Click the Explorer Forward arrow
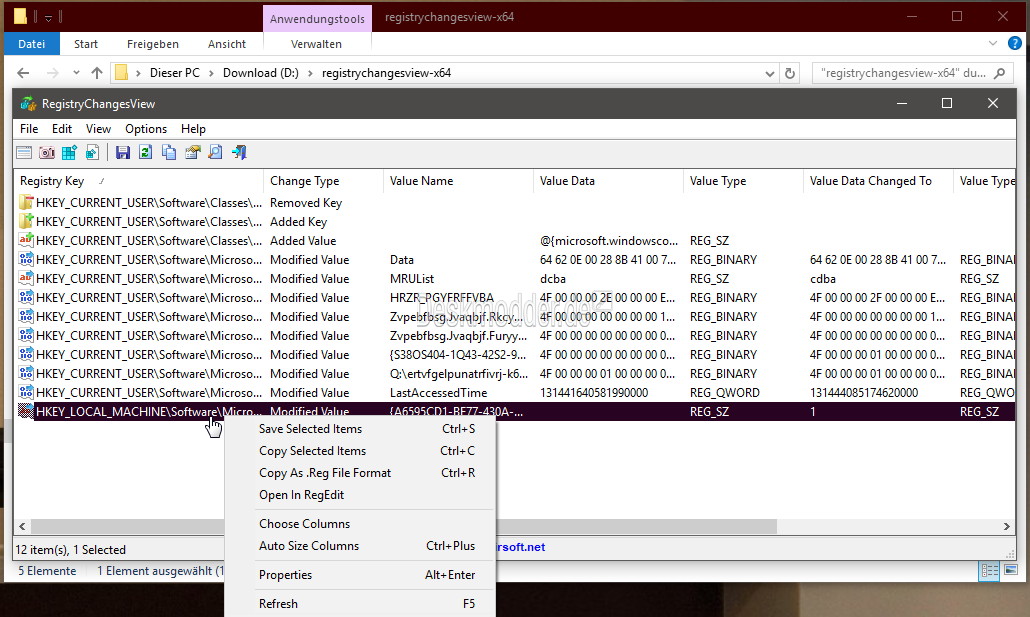The width and height of the screenshot is (1030, 617). tap(53, 73)
